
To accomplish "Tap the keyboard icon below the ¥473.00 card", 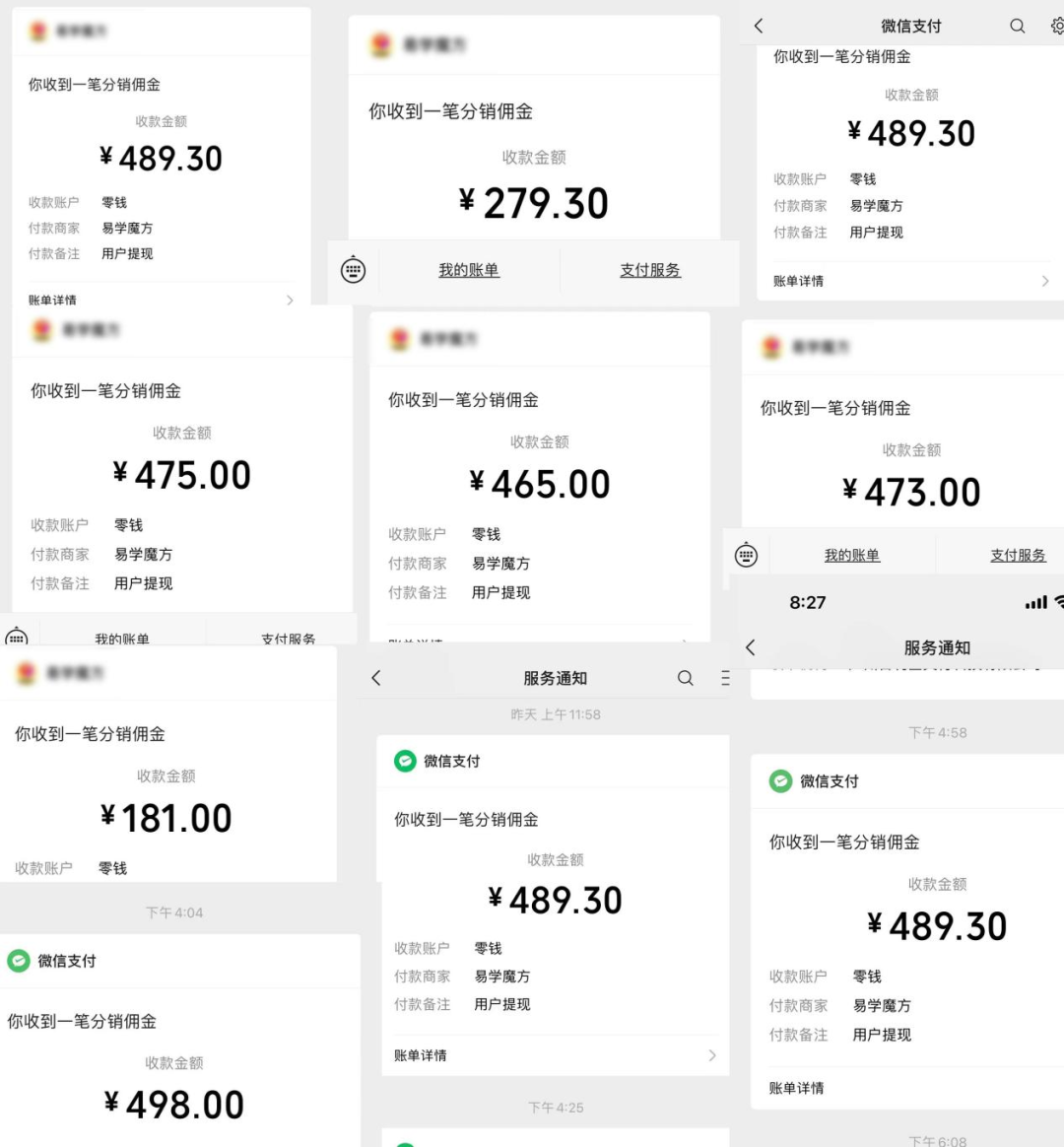I will point(747,556).
